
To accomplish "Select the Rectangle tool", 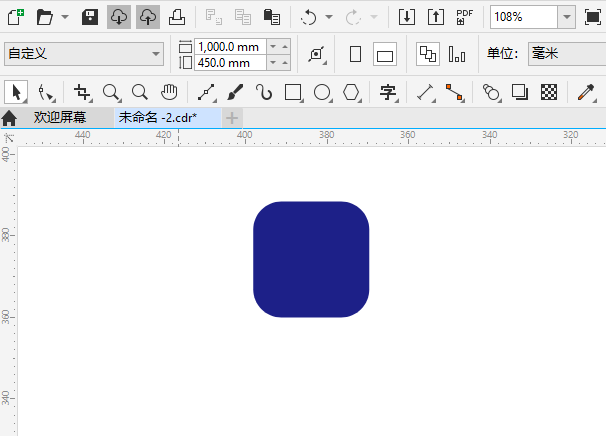I will 293,92.
